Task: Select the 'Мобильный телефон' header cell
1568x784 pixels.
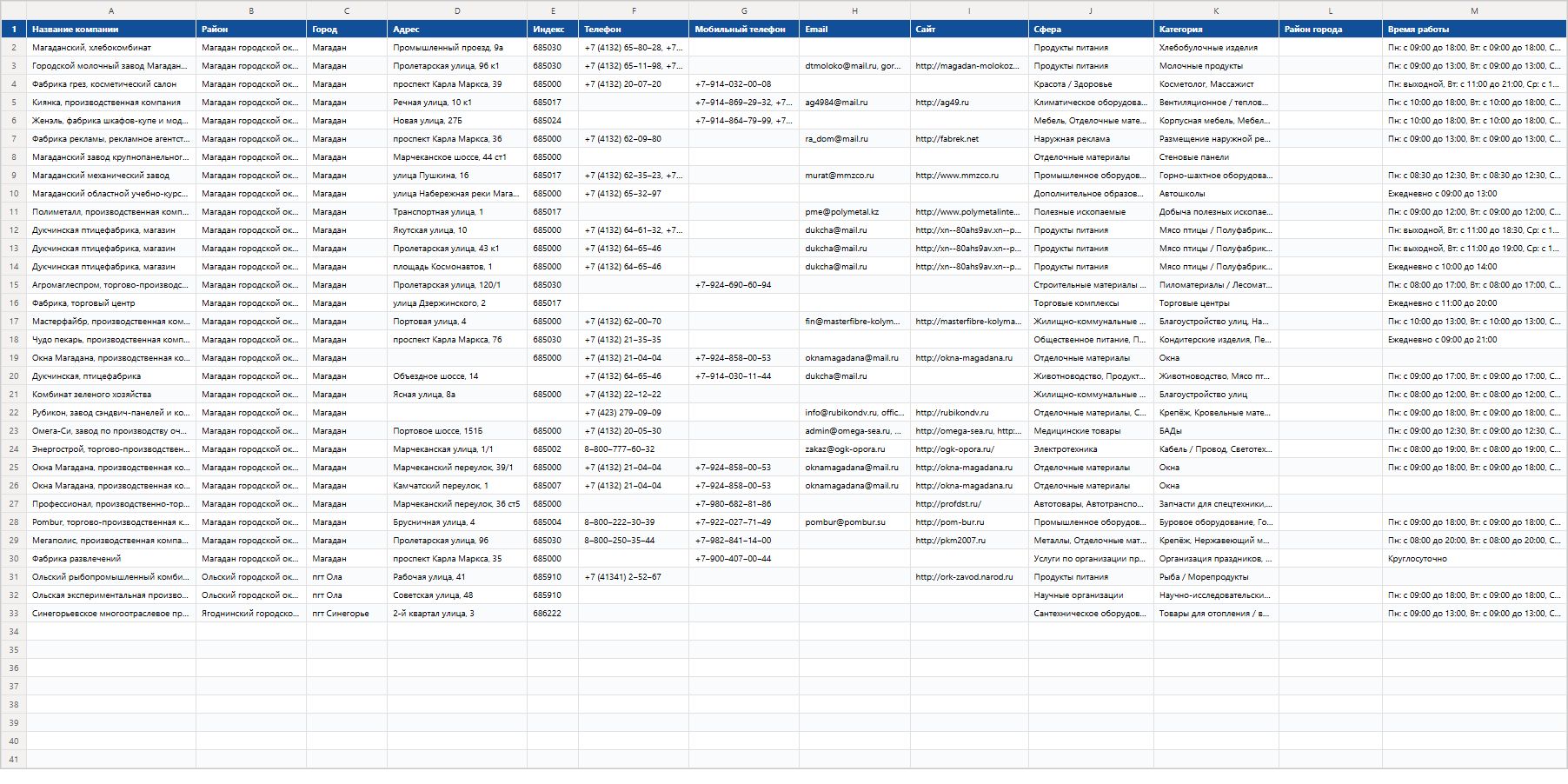Action: [744, 30]
